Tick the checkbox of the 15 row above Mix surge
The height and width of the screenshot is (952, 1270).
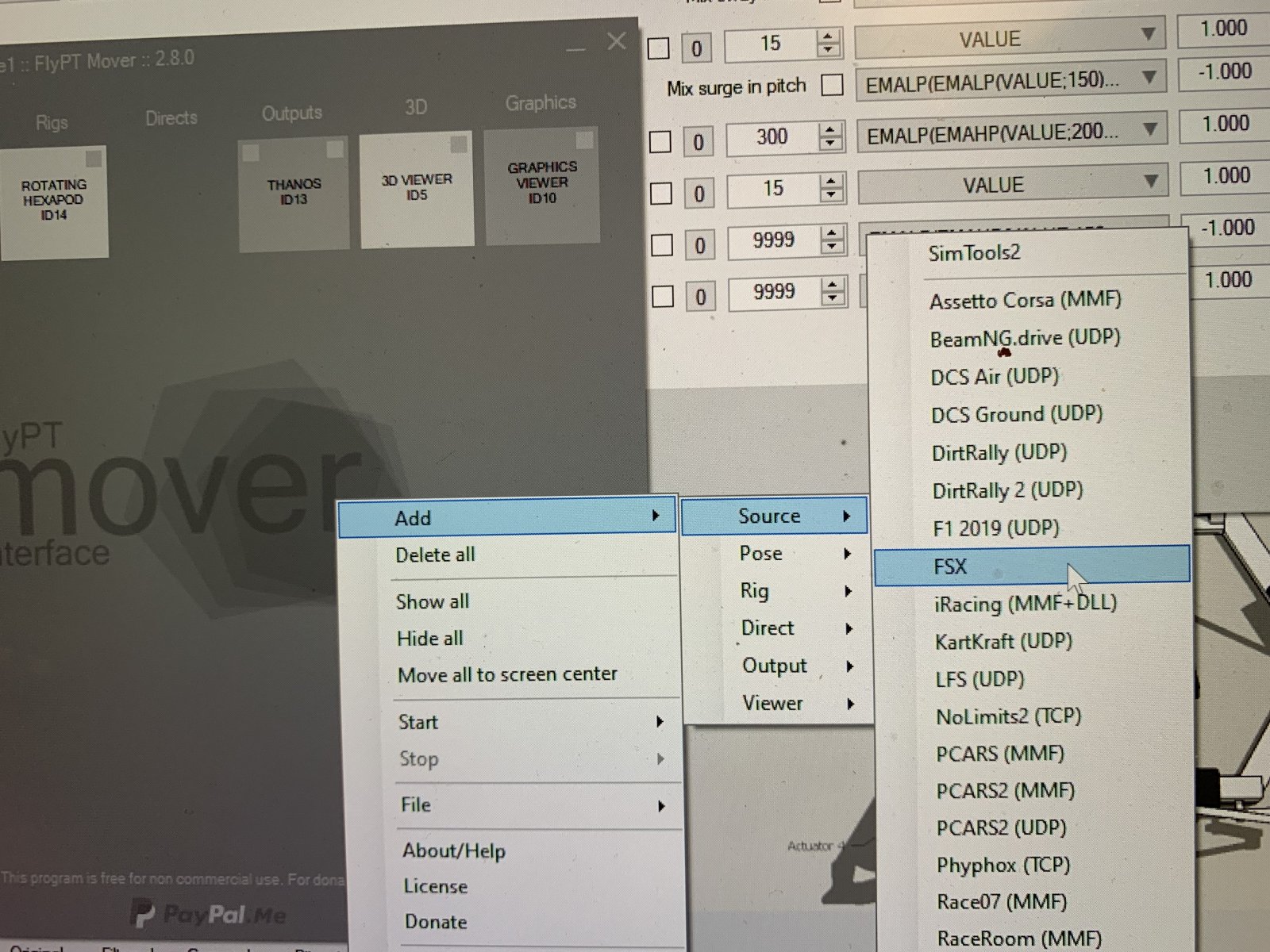(x=658, y=48)
